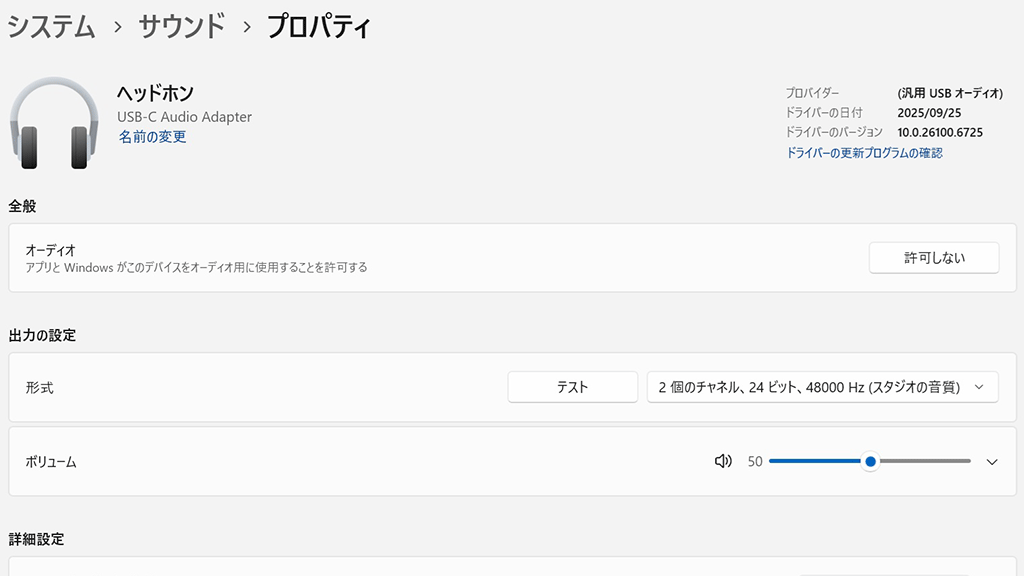This screenshot has height=576, width=1024.
Task: Click the 形式 row label
Action: 39,388
